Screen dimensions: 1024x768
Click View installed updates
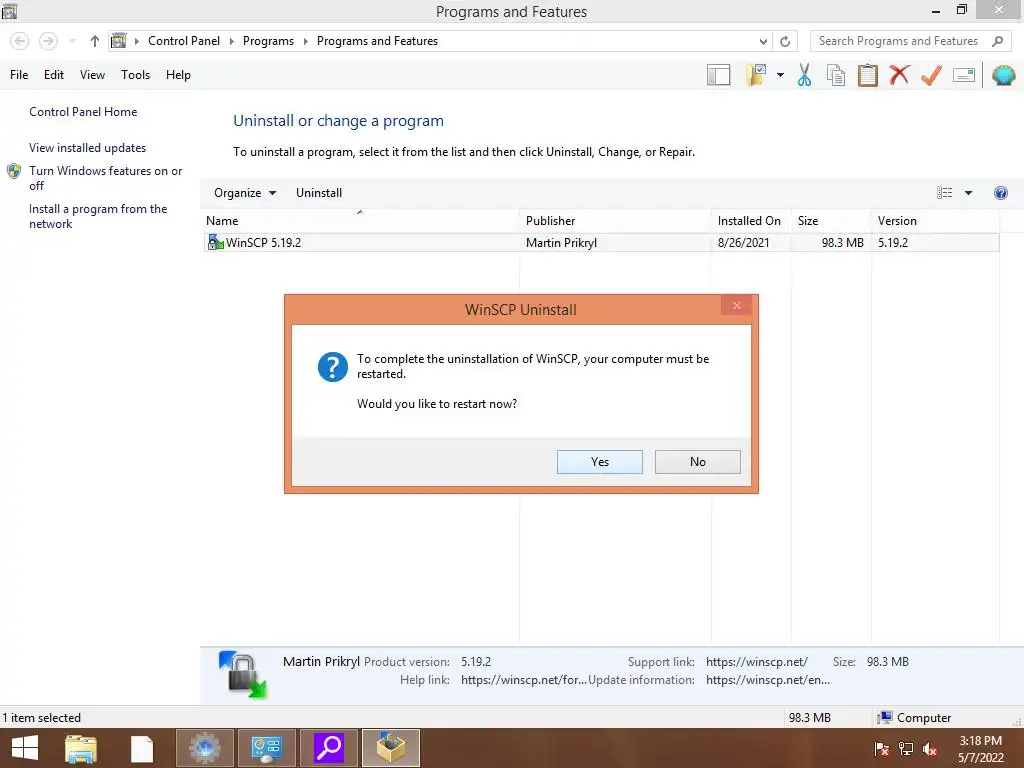[x=88, y=148]
